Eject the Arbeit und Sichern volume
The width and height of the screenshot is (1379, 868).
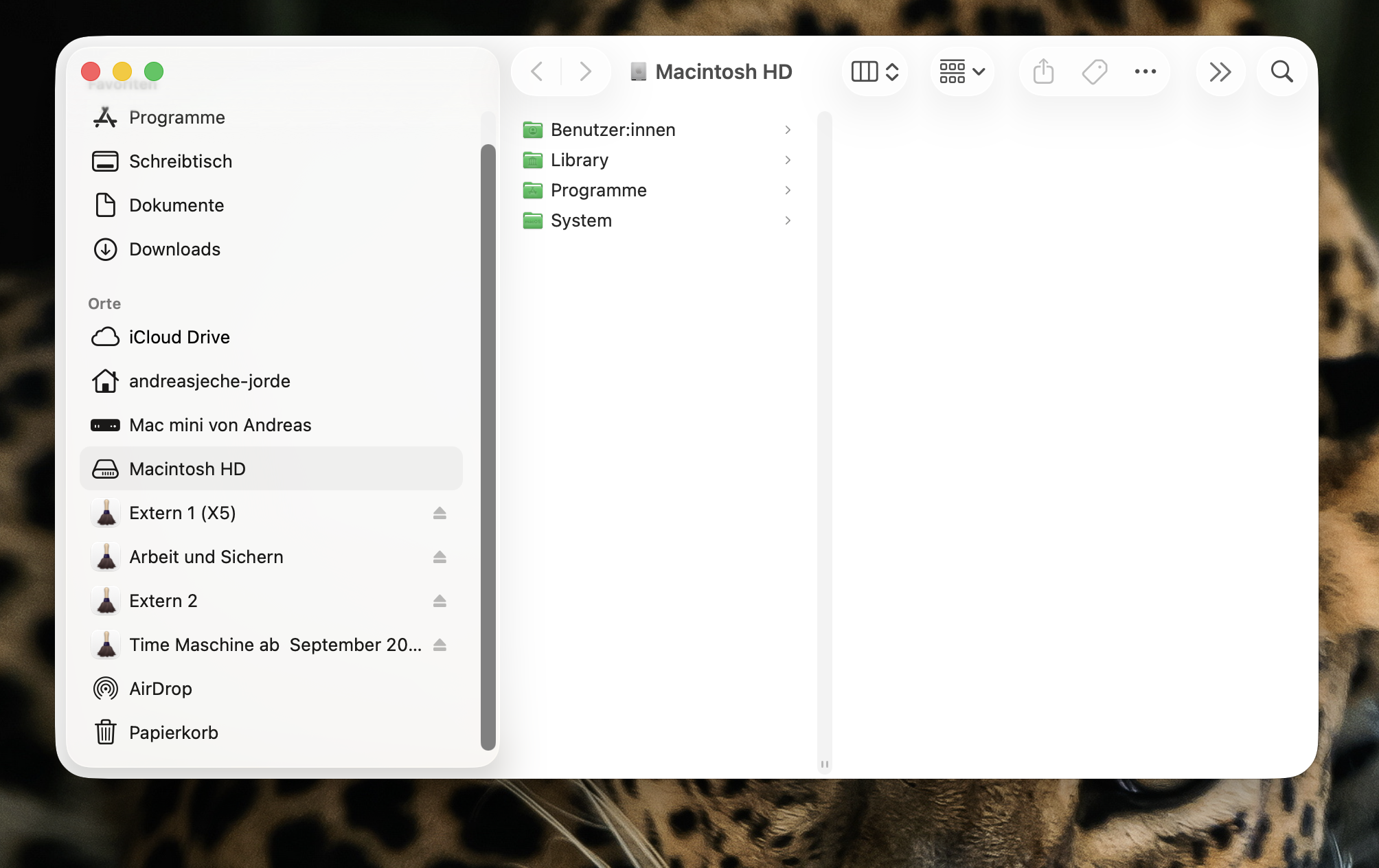pos(440,557)
